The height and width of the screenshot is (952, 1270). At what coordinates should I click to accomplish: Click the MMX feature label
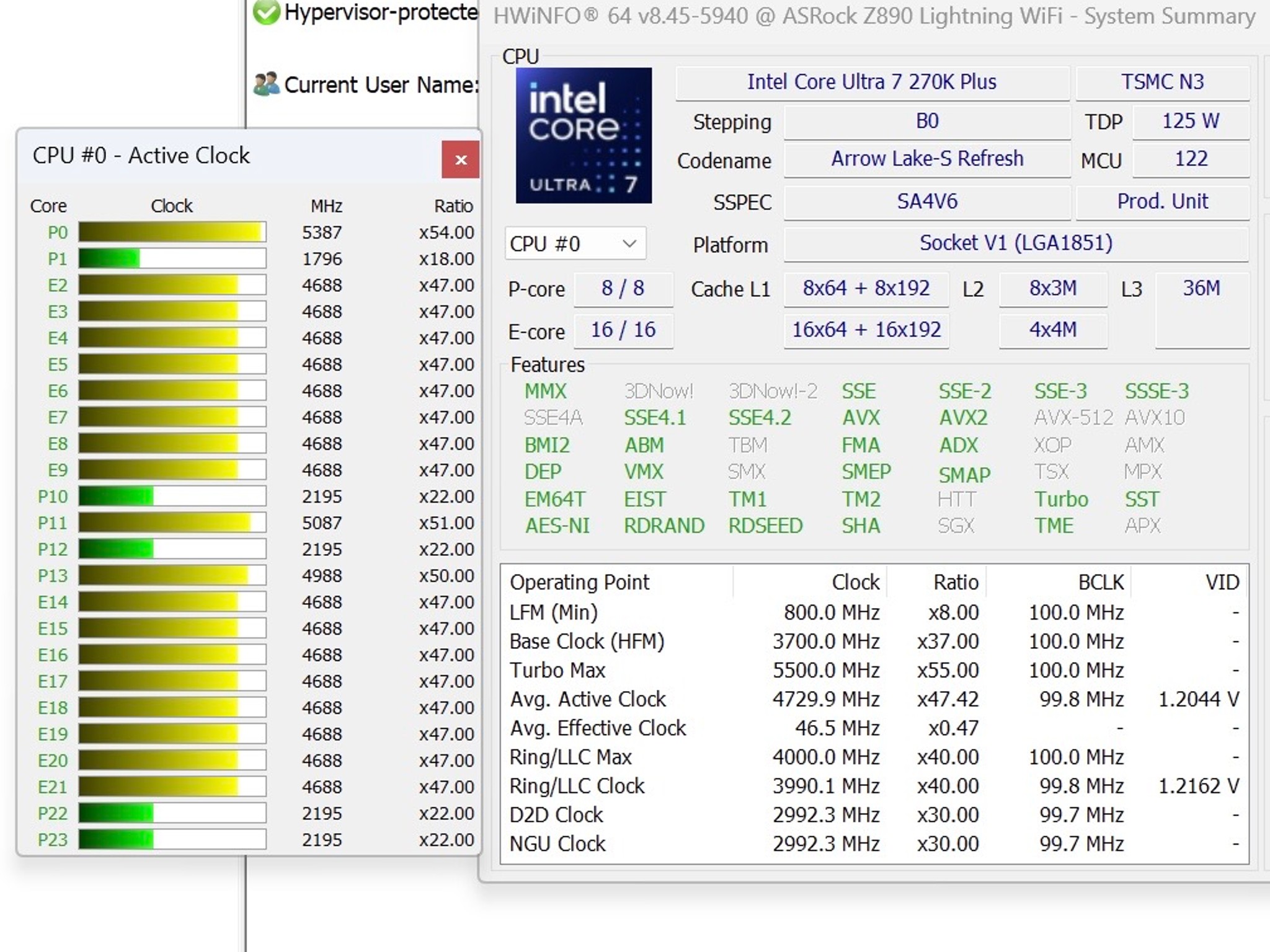pos(546,392)
